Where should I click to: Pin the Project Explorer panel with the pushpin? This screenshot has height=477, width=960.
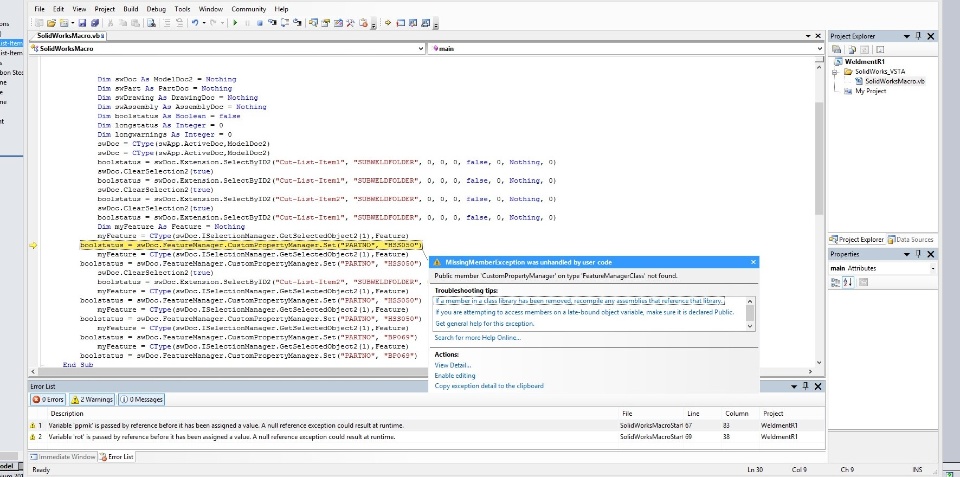[919, 37]
